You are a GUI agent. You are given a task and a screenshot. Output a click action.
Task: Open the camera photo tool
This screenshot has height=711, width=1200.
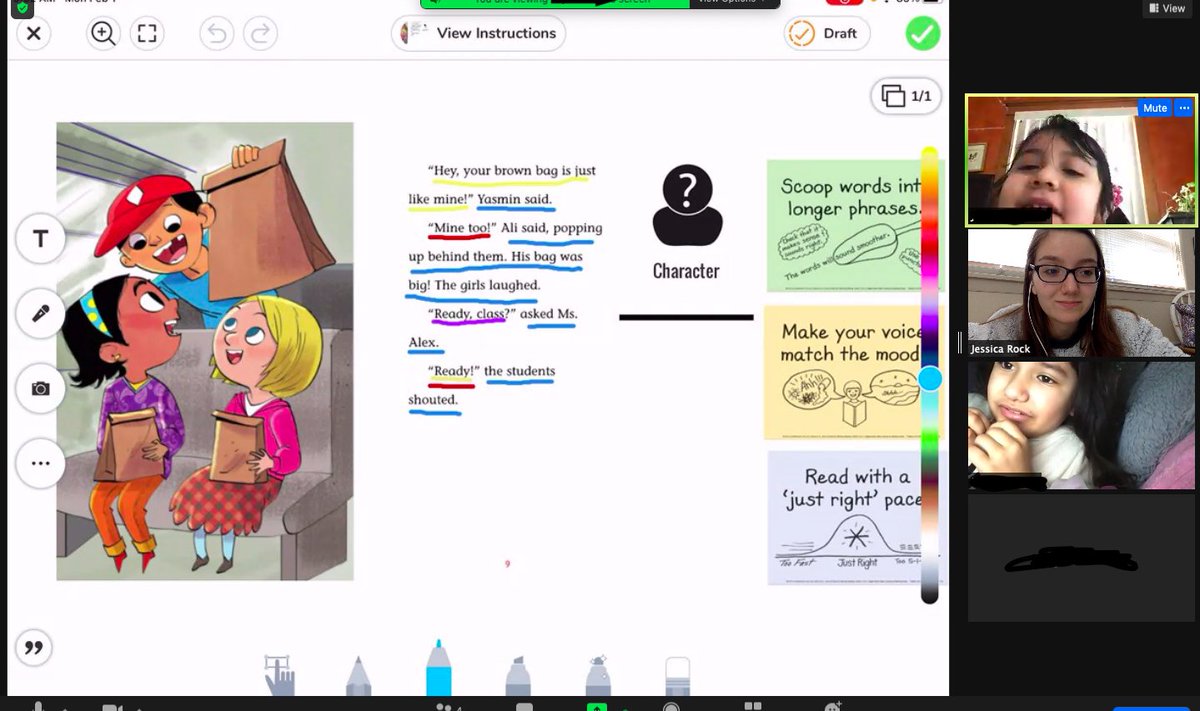[41, 388]
